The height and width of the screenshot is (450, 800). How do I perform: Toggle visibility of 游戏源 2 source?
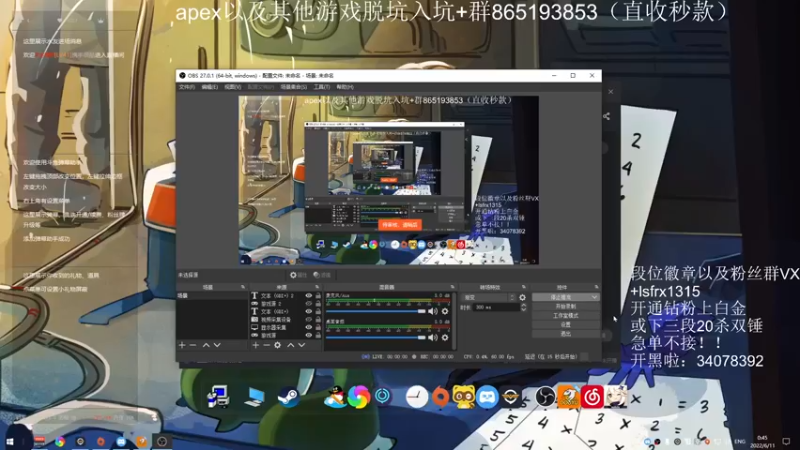click(x=309, y=304)
